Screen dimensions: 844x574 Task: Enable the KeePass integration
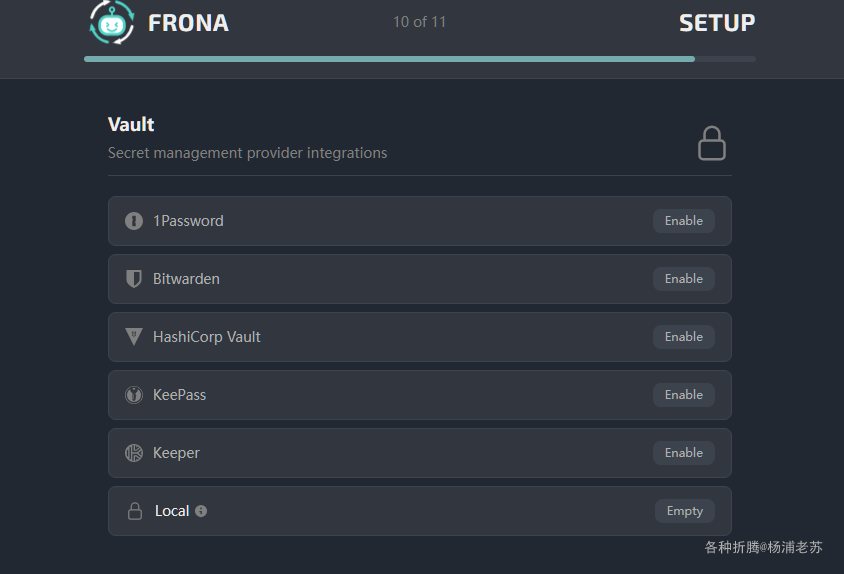coord(684,395)
